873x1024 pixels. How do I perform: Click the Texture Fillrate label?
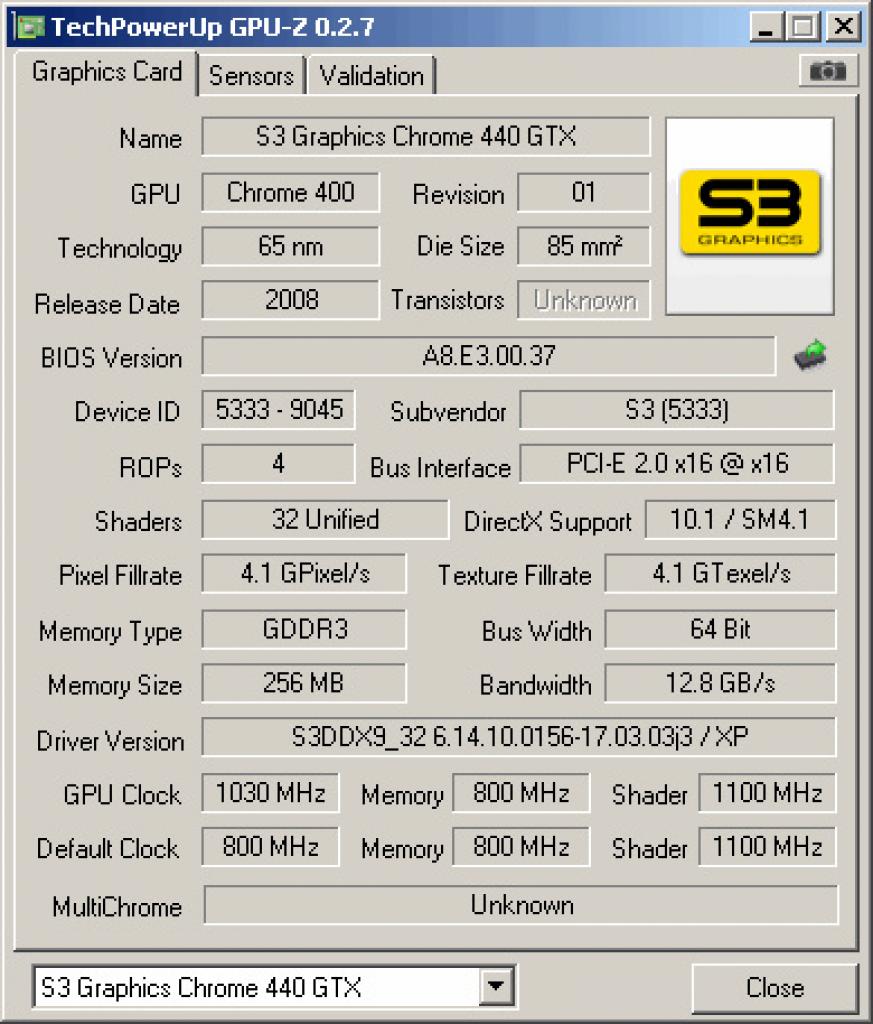tap(515, 575)
